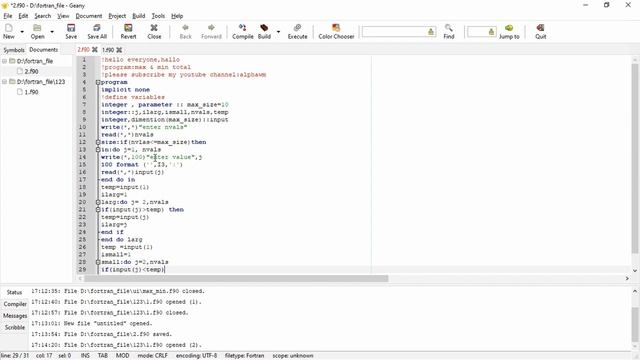
Task: Click the Jump to icon
Action: 509,31
